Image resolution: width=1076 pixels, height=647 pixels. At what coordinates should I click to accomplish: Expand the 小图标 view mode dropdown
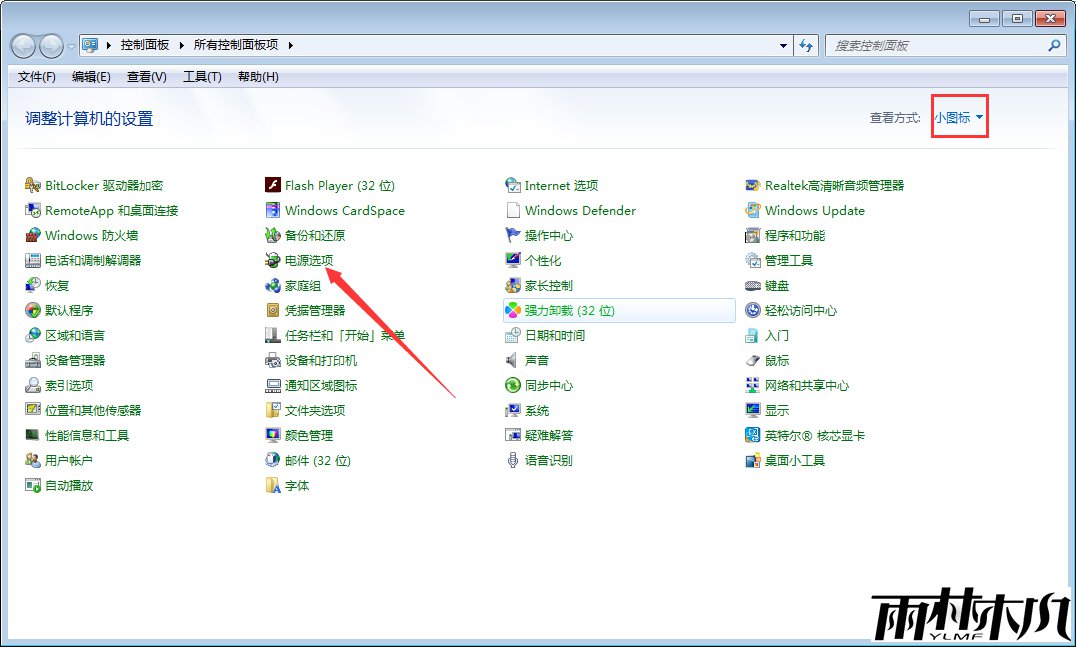(x=959, y=118)
